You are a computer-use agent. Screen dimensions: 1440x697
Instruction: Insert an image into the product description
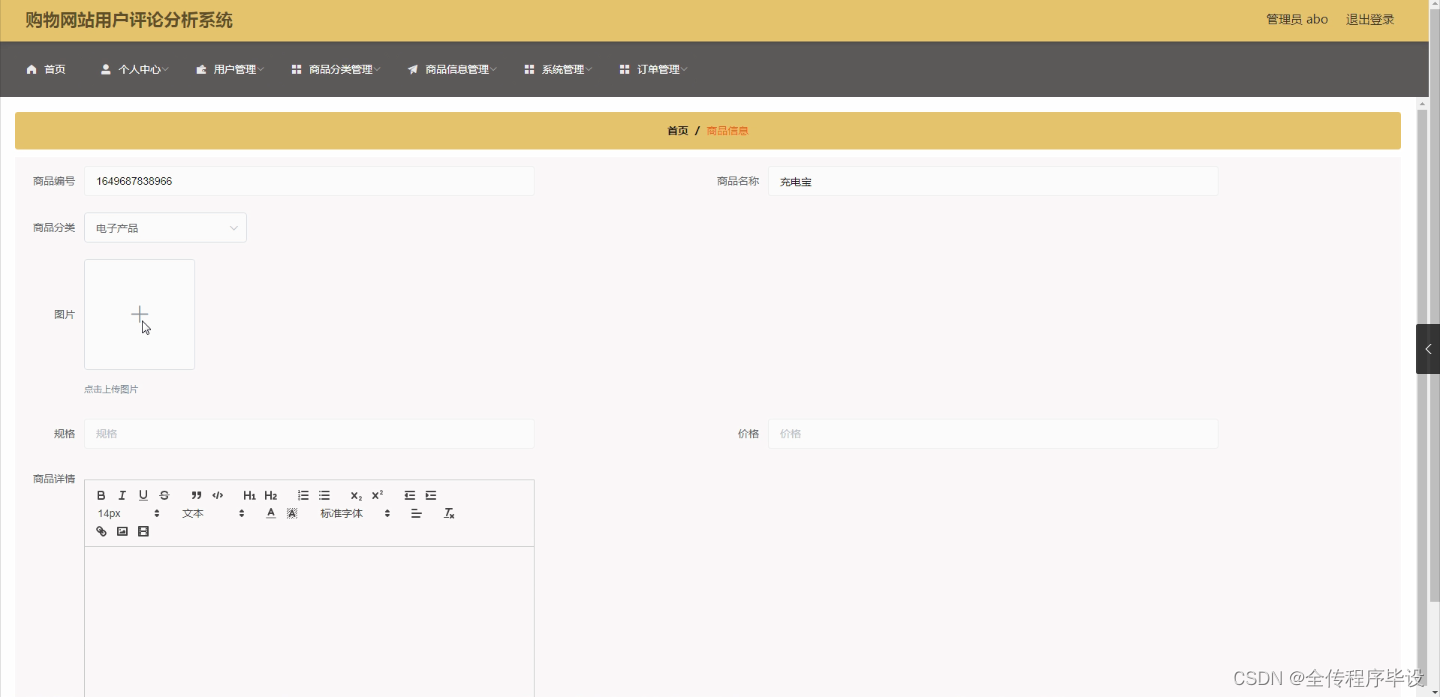(123, 530)
